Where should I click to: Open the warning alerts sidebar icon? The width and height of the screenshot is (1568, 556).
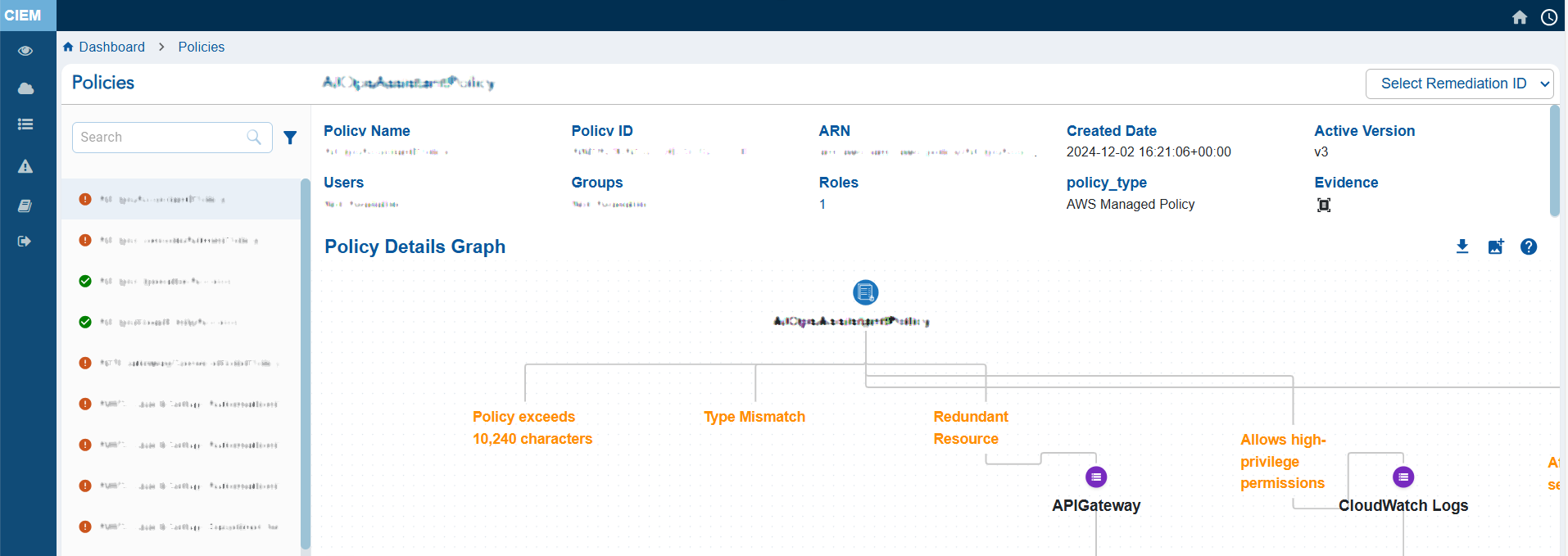(25, 167)
